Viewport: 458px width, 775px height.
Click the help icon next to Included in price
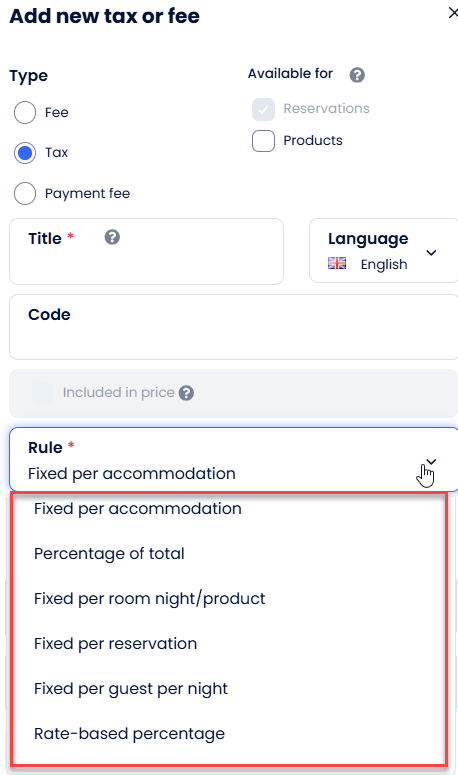(x=186, y=393)
